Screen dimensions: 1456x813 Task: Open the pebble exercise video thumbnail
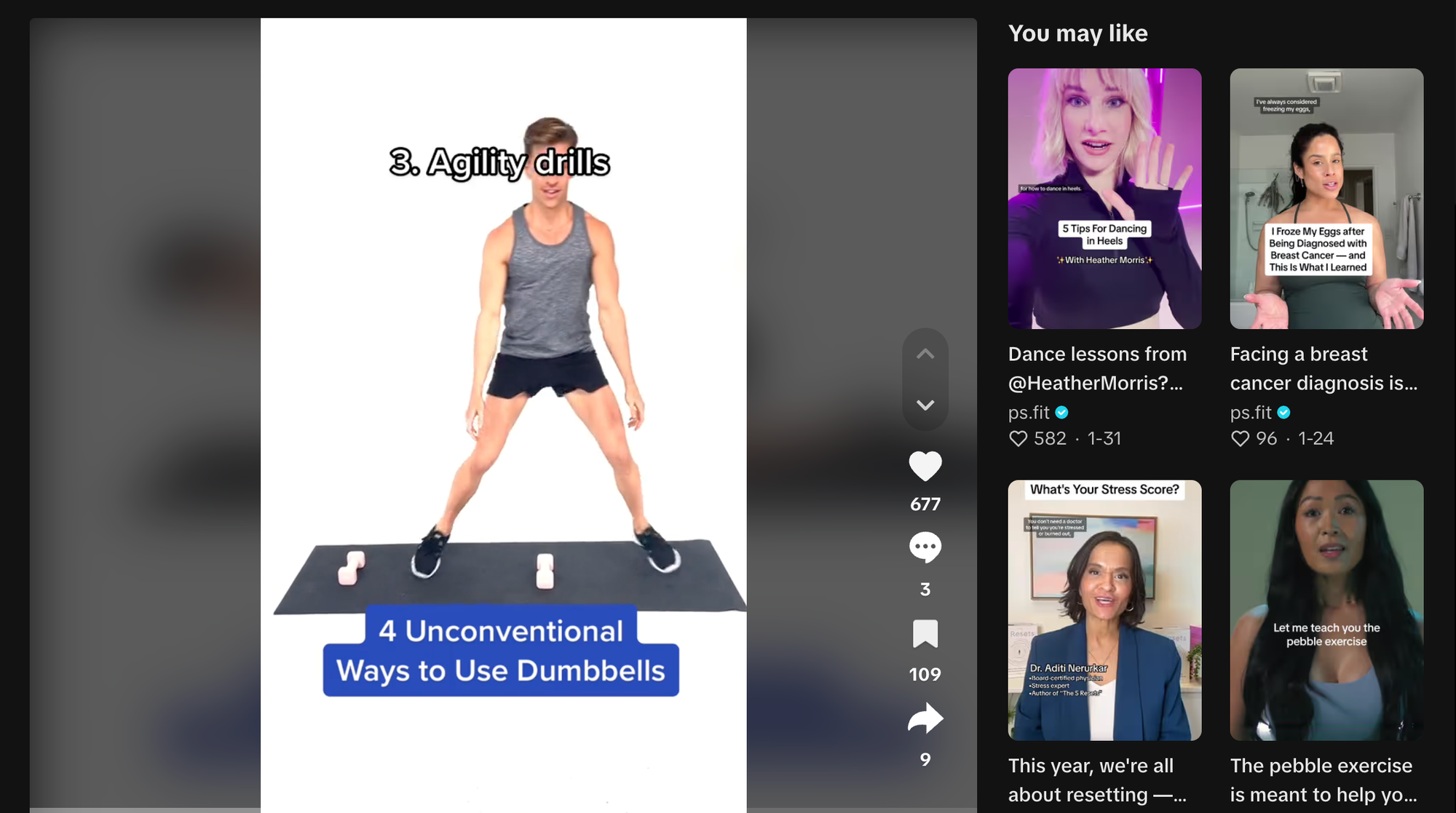(x=1326, y=610)
